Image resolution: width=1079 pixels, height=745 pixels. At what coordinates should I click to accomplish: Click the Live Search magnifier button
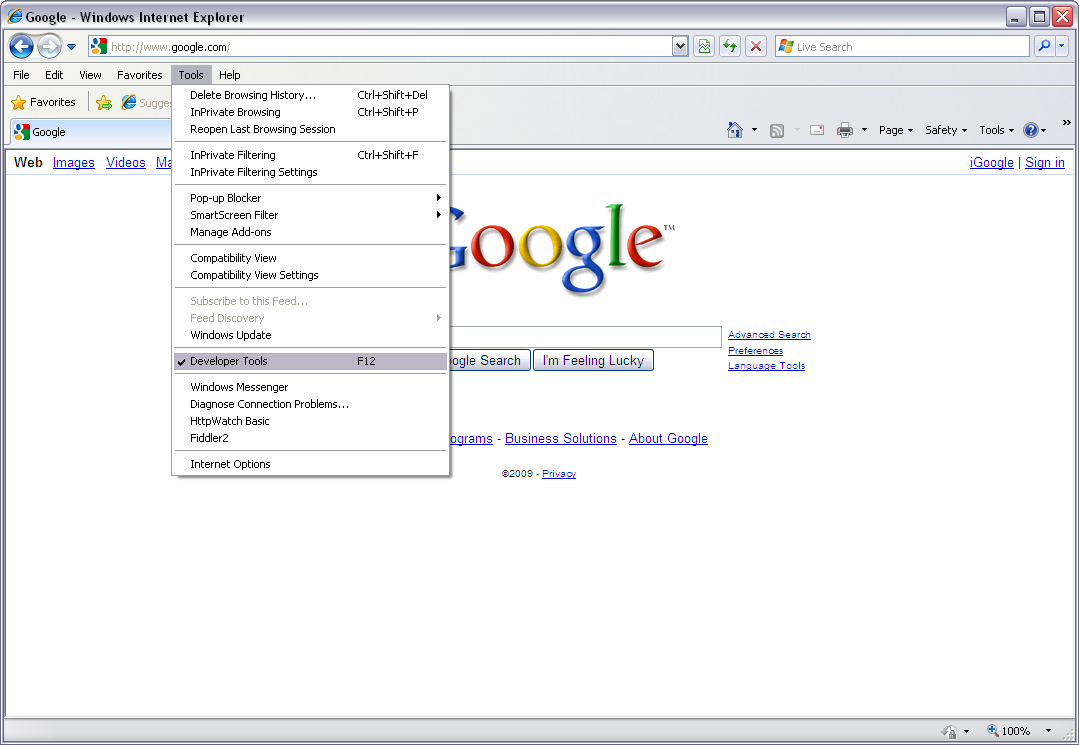tap(1045, 46)
